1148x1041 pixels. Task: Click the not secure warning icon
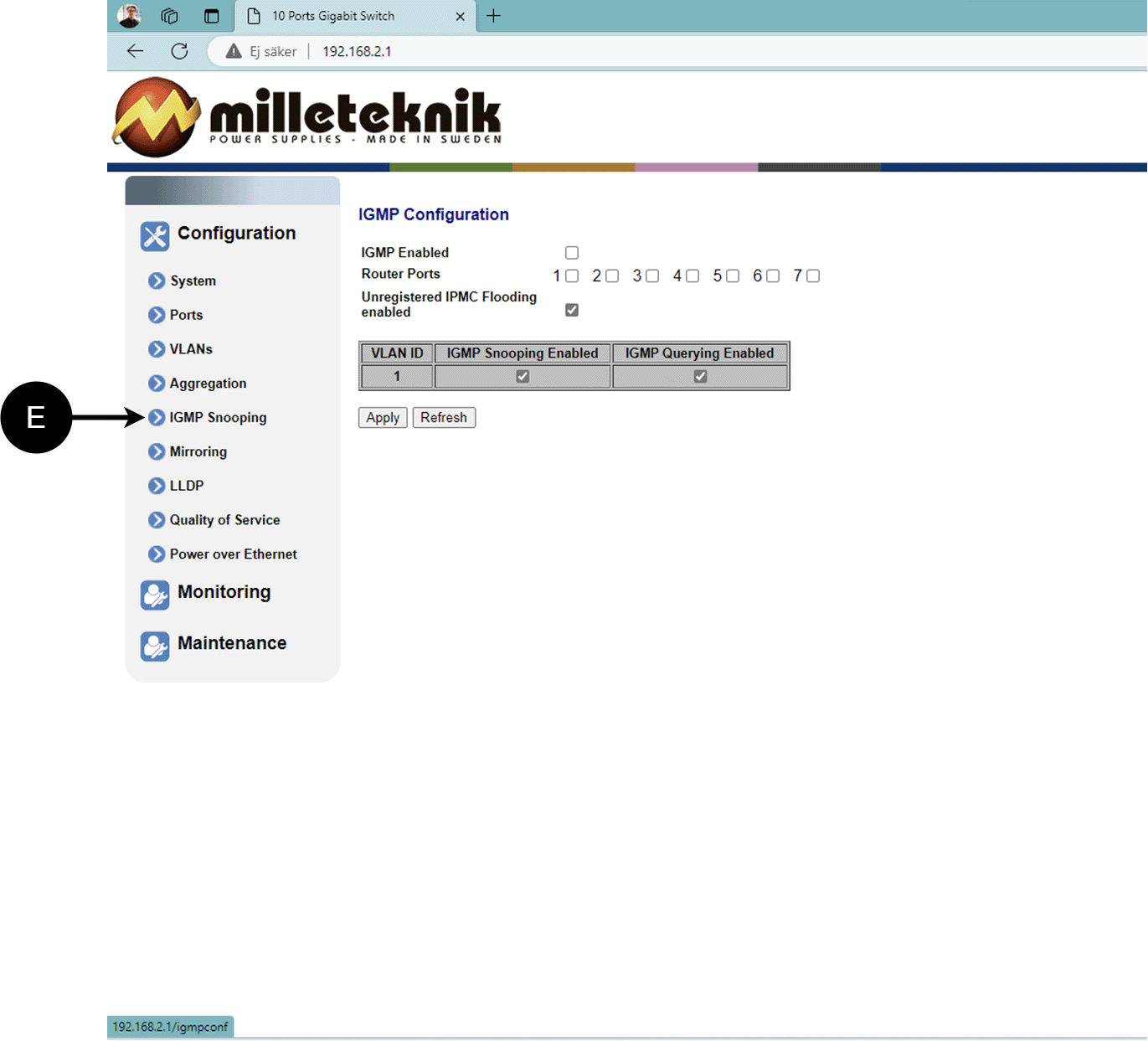tap(234, 51)
